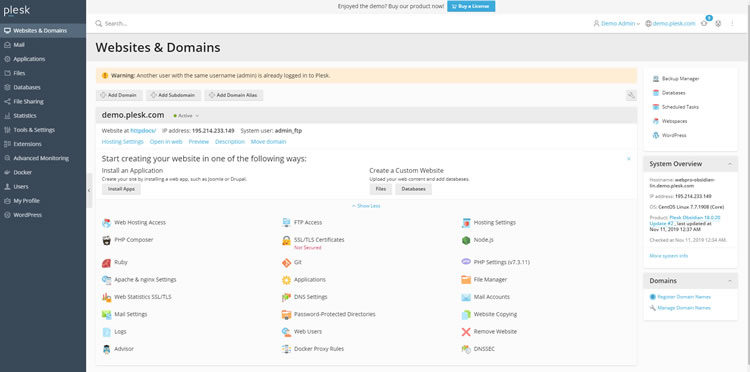
Task: Open the Logs icon
Action: tap(106, 332)
